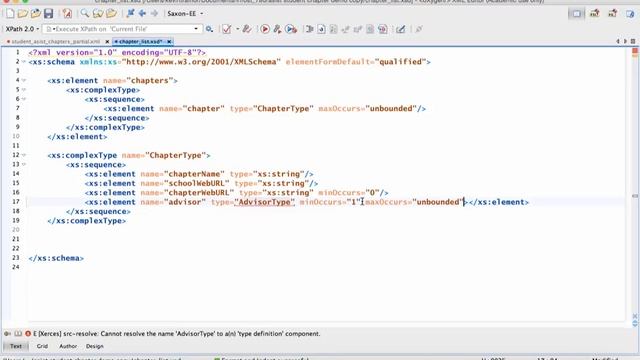
Task: Collapse the xs:schema fold on line 2
Action: (24, 62)
